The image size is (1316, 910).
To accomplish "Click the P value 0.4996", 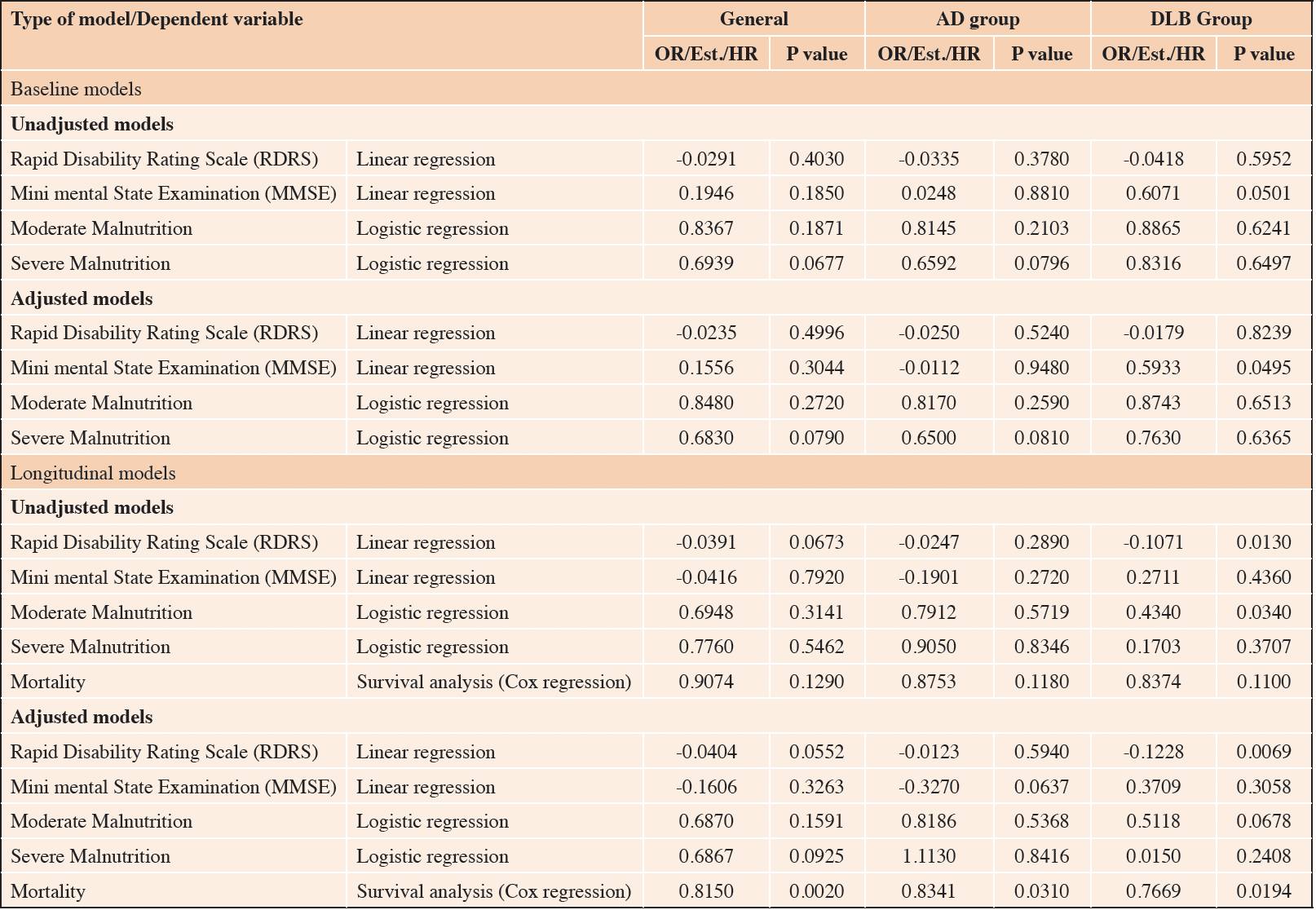I will click(x=816, y=333).
